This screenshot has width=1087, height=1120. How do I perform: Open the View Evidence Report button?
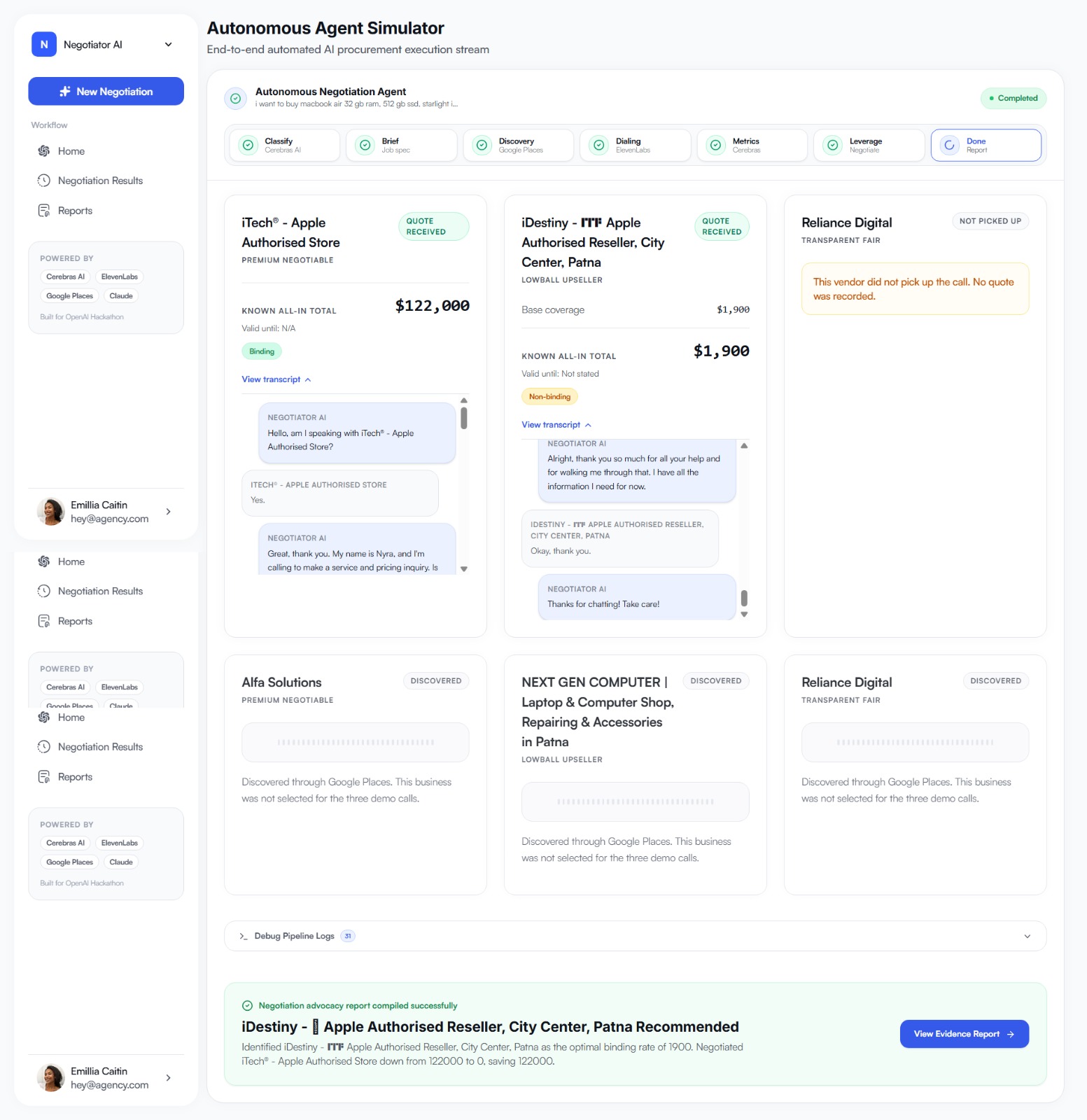[x=964, y=1034]
